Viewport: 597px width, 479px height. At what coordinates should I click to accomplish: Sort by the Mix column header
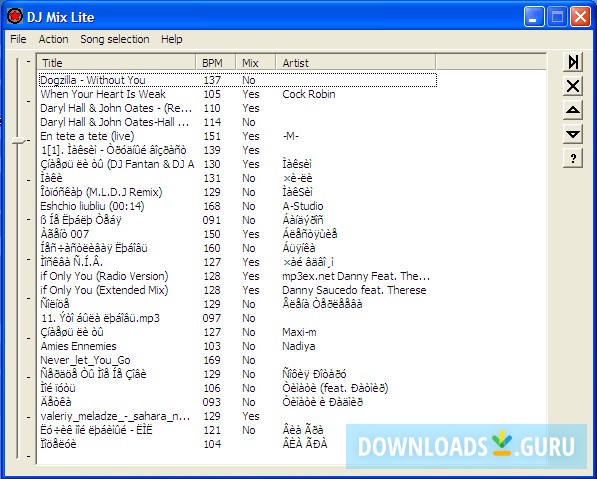[255, 63]
